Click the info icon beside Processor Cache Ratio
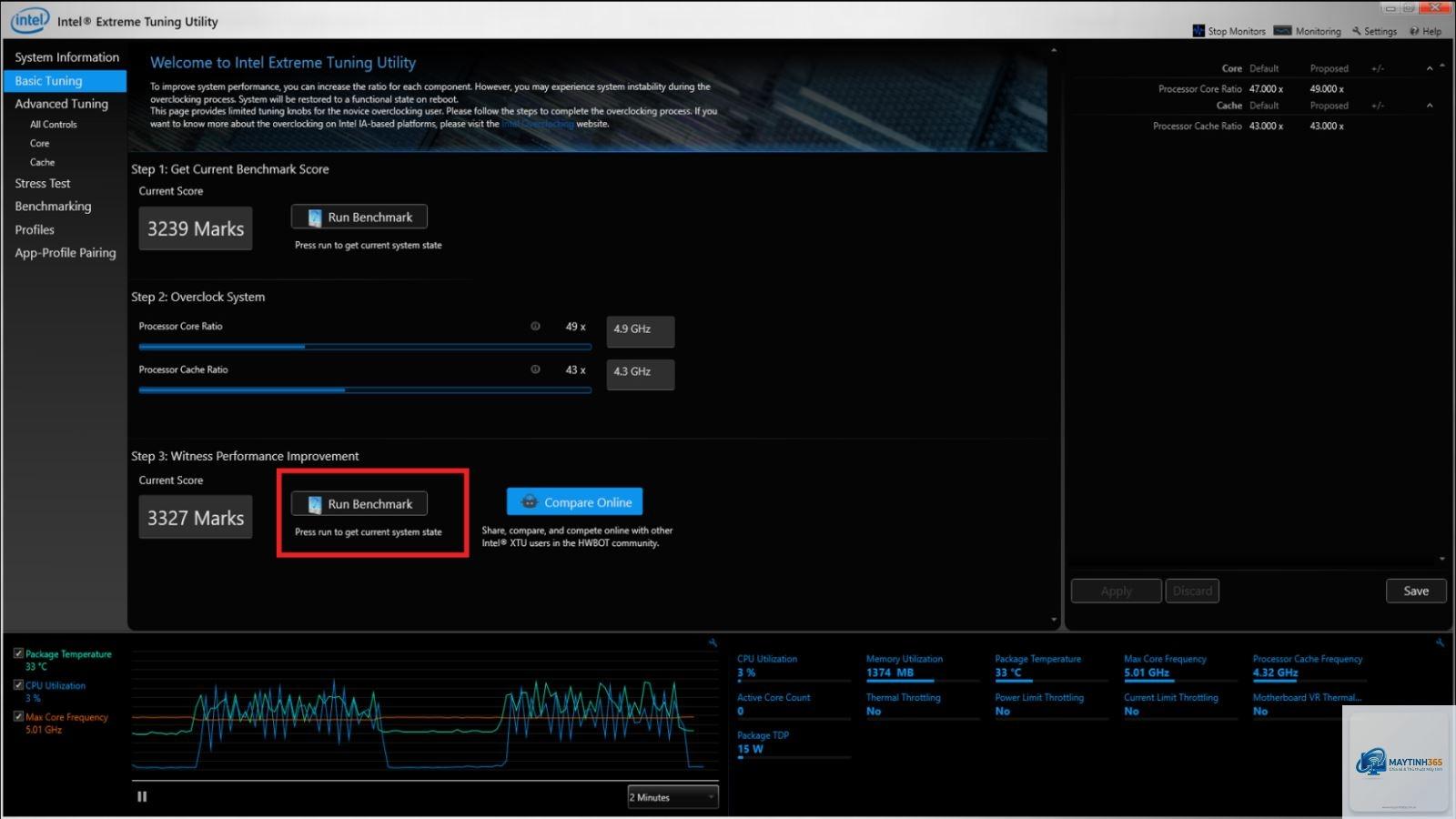1456x819 pixels. coord(535,369)
